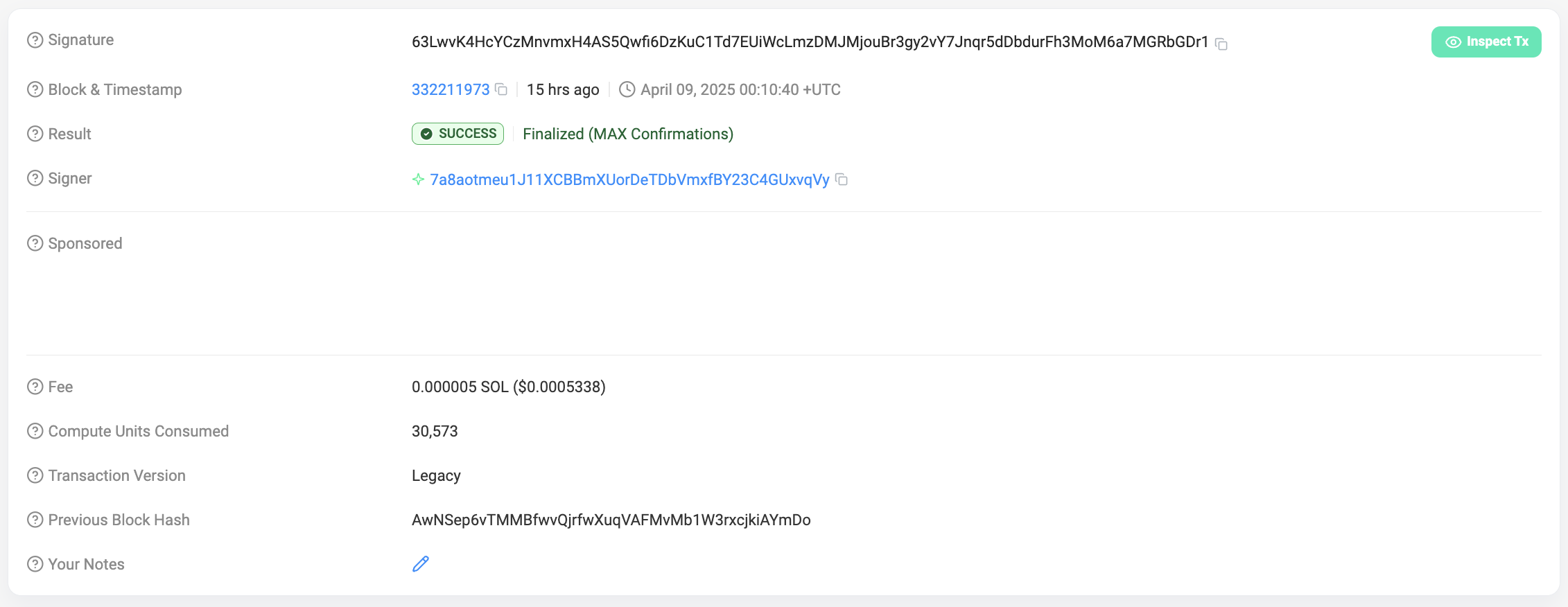Open block 332211973 link

coord(451,89)
